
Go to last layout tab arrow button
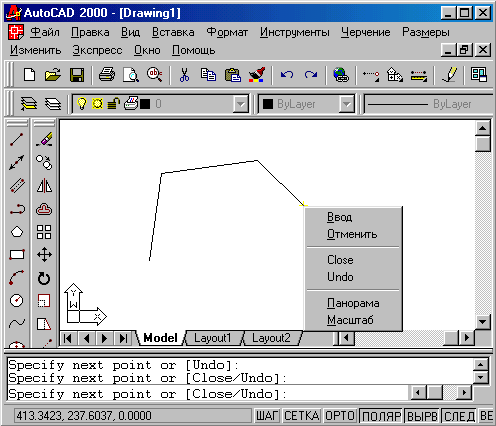coord(123,339)
